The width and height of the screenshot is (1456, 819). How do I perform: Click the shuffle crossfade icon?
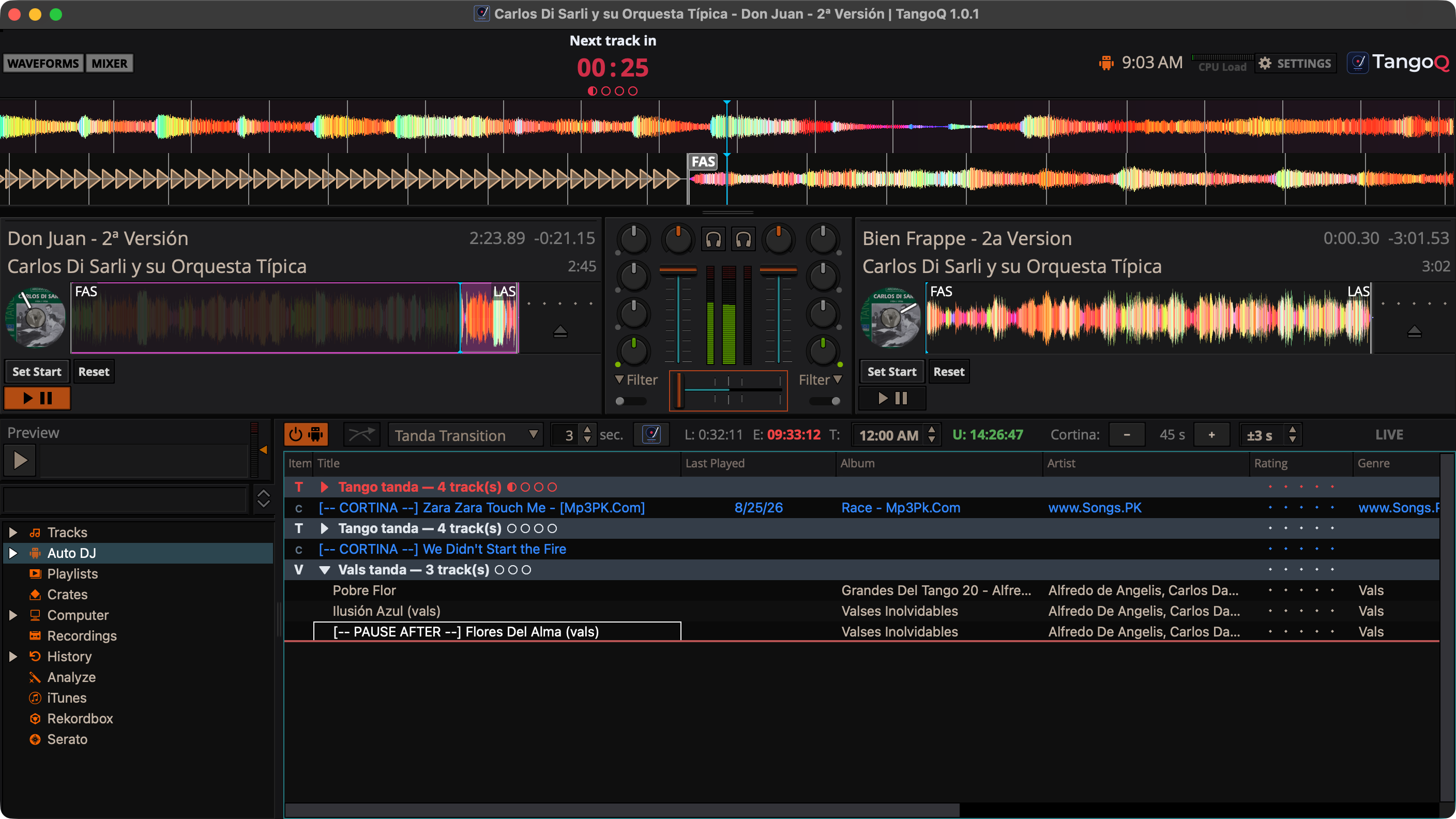[x=361, y=435]
